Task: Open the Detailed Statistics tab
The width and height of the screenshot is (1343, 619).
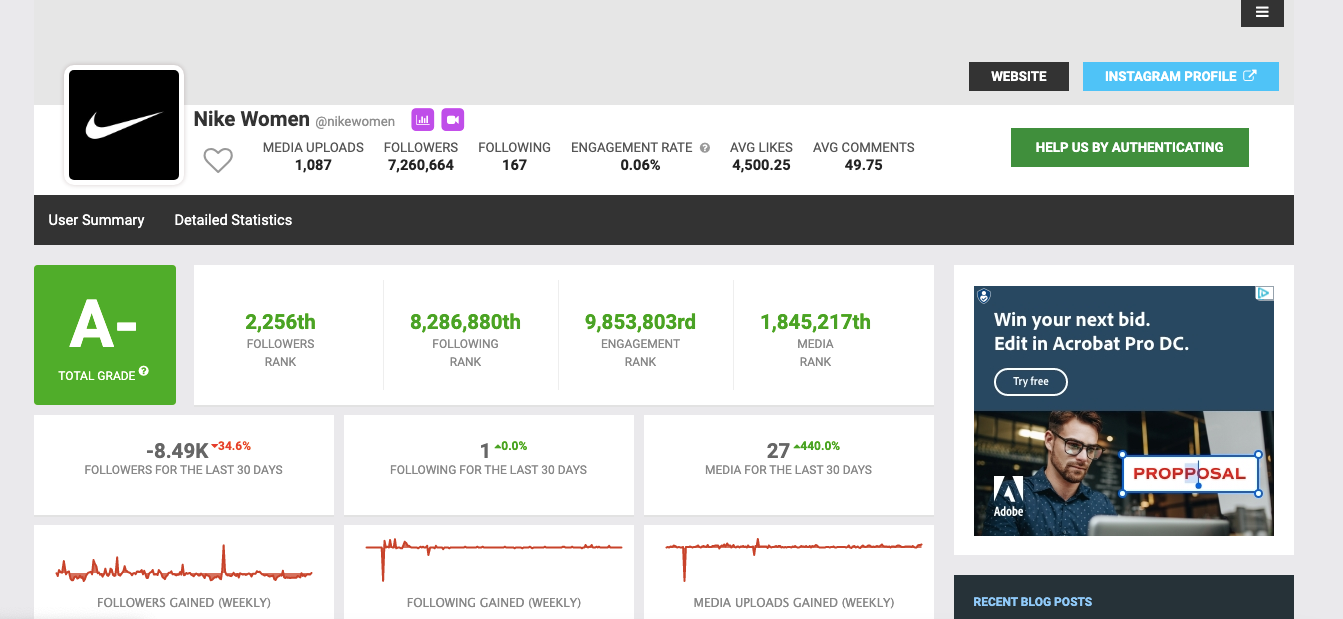Action: tap(233, 220)
